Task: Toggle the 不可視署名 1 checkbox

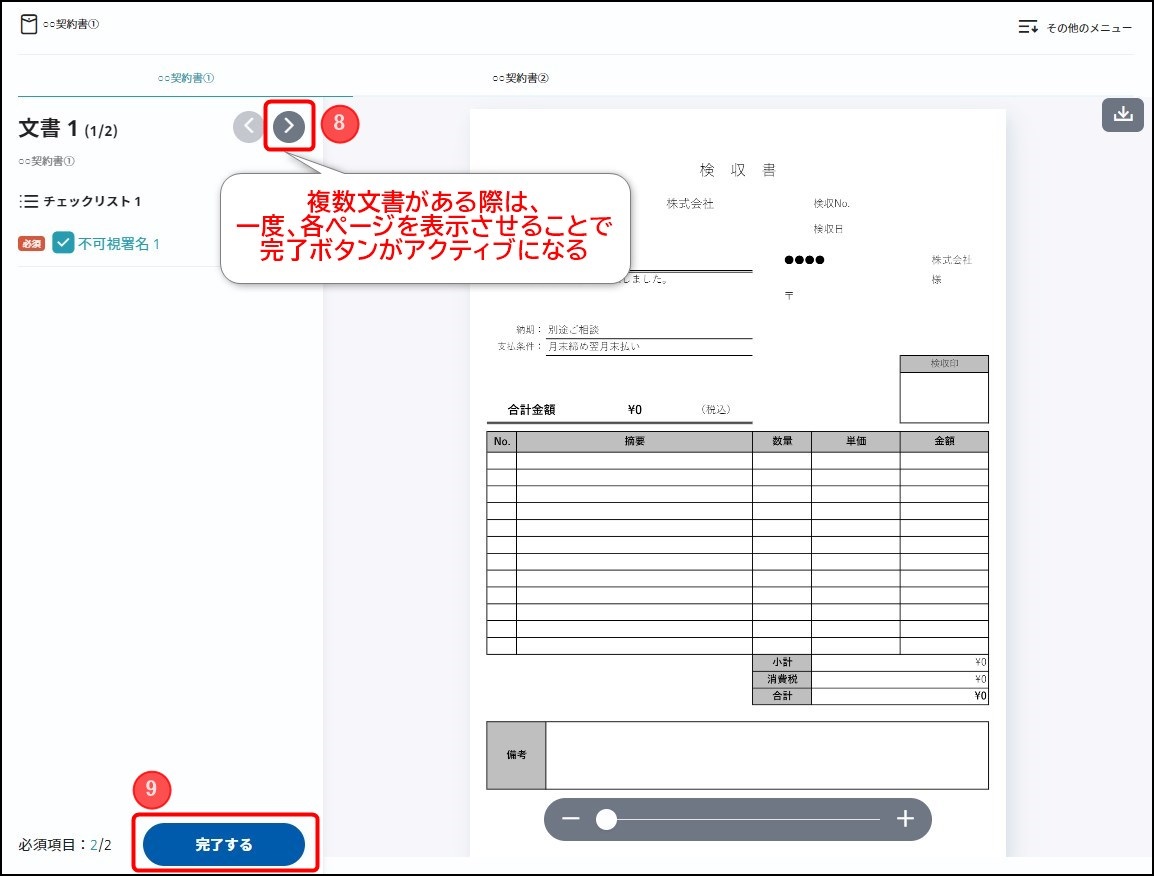Action: 63,243
